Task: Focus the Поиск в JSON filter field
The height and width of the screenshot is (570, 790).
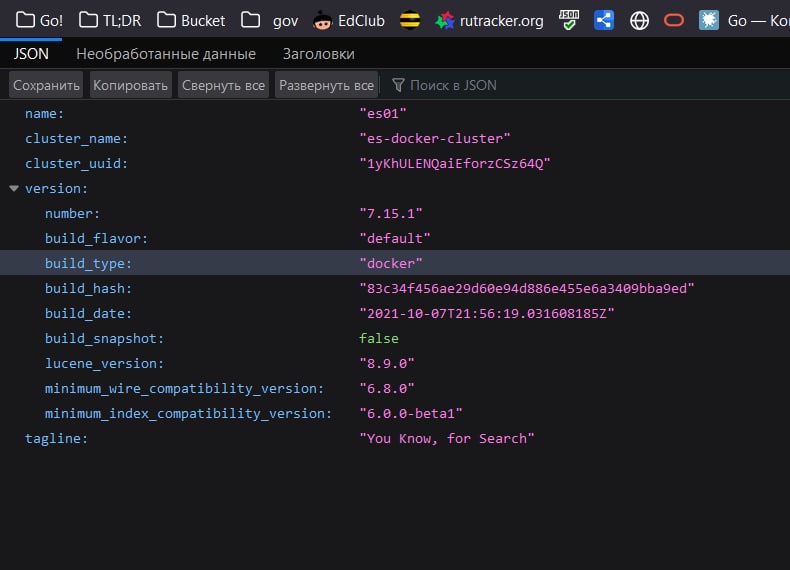Action: (452, 85)
